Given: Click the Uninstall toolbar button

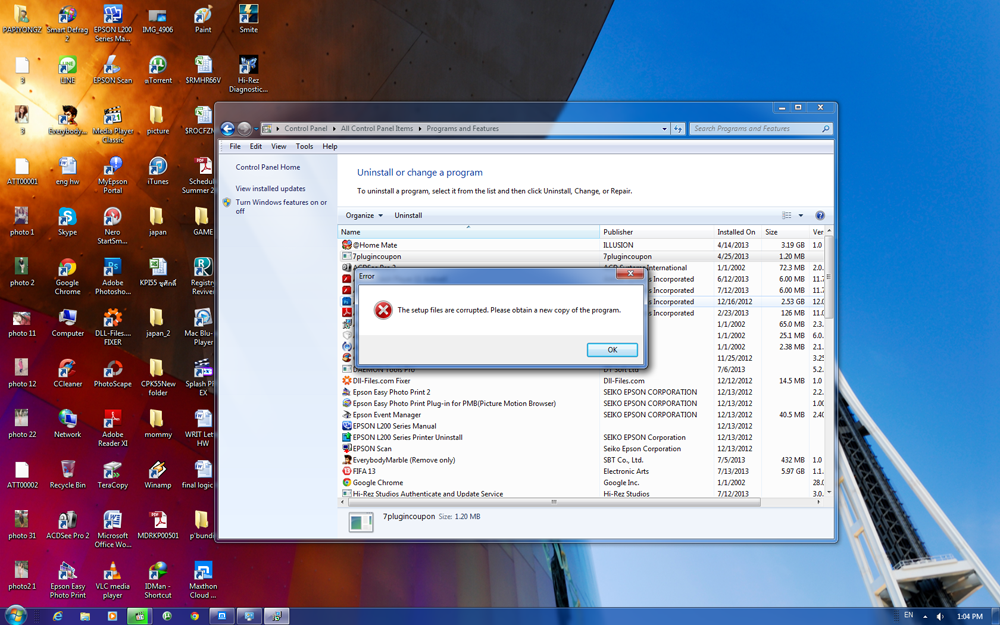Looking at the screenshot, I should click(408, 216).
